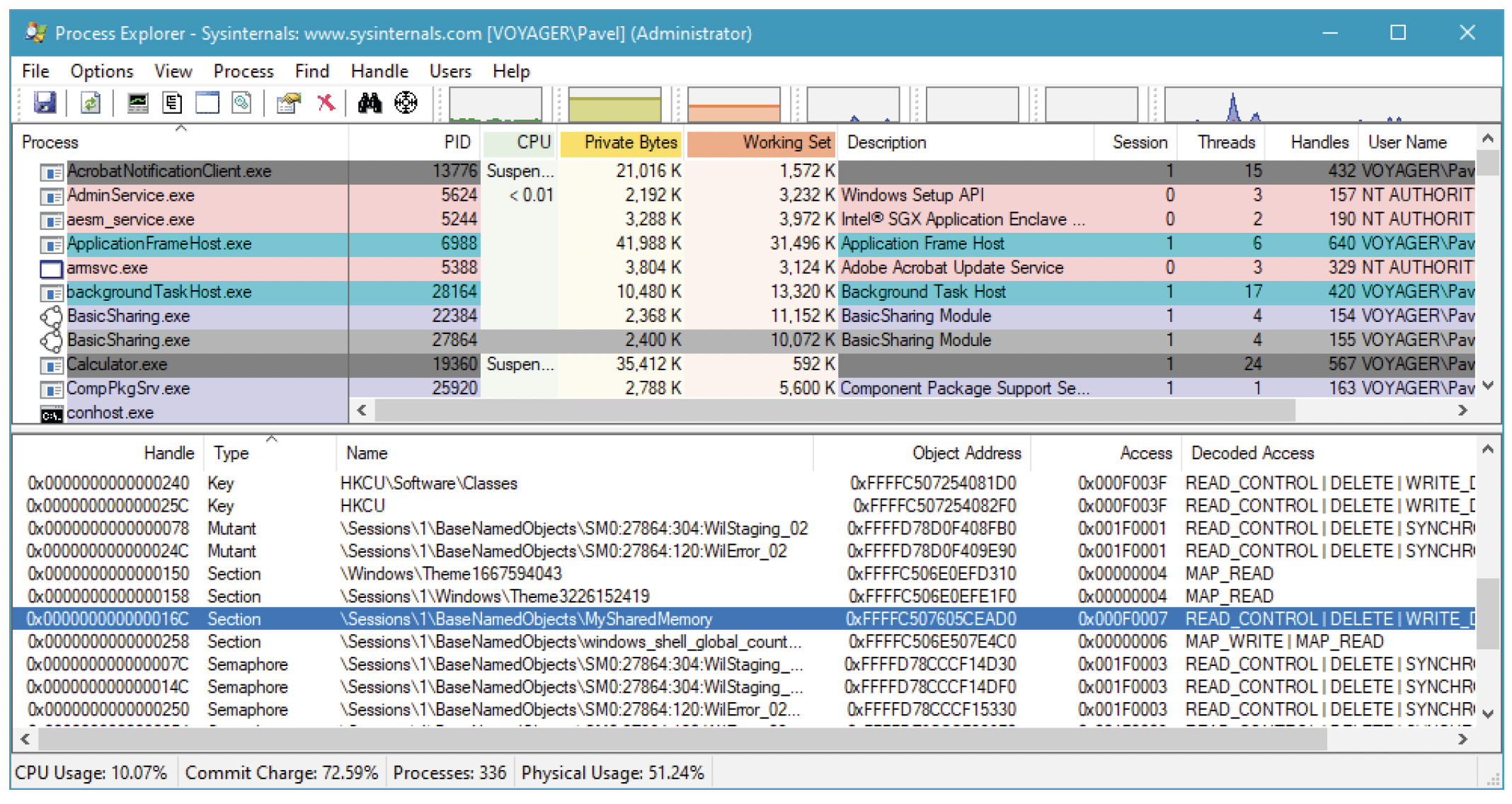Open the View menu
The image size is (1512, 804).
click(x=173, y=71)
